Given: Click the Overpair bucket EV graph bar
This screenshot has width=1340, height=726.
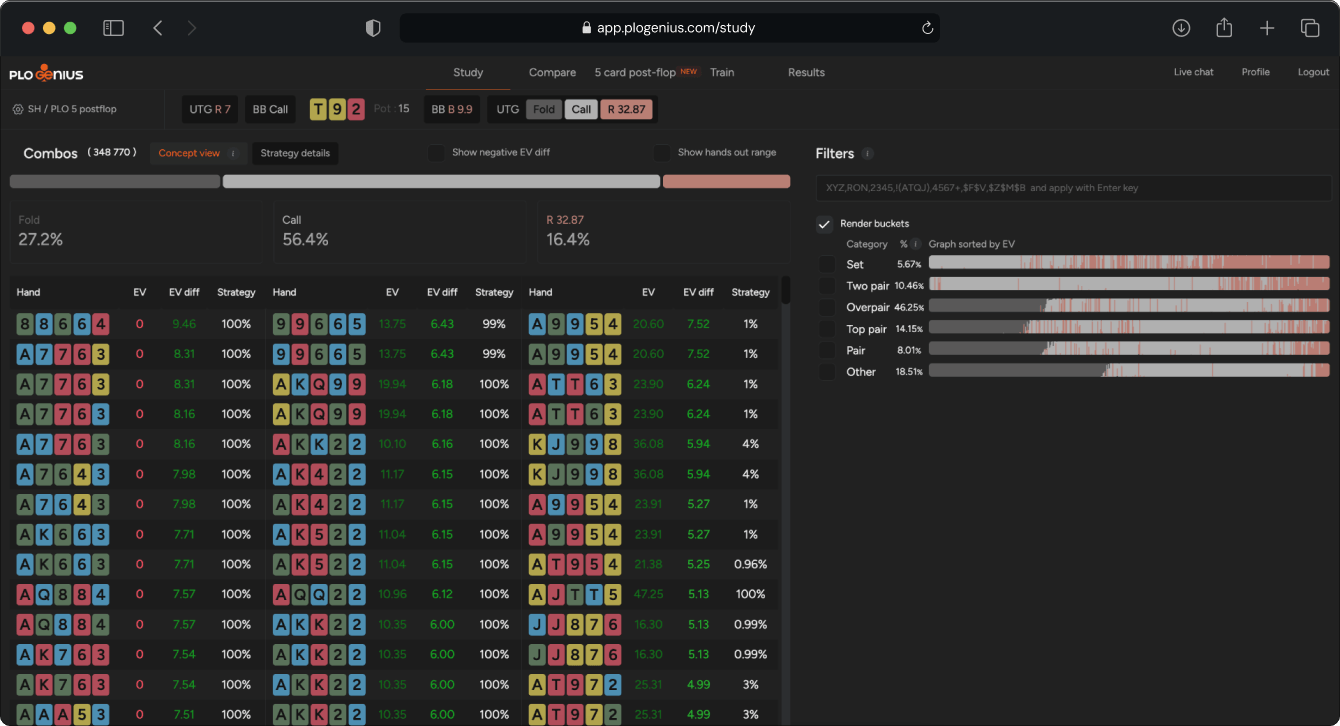Looking at the screenshot, I should tap(1129, 307).
